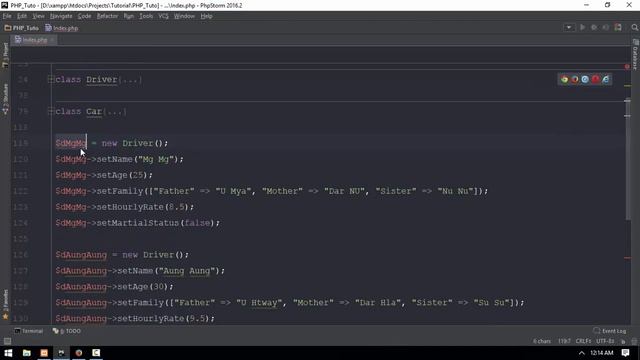640x360 pixels.
Task: Click PHP_Tuto breadcrumb in navigation bar
Action: point(22,28)
